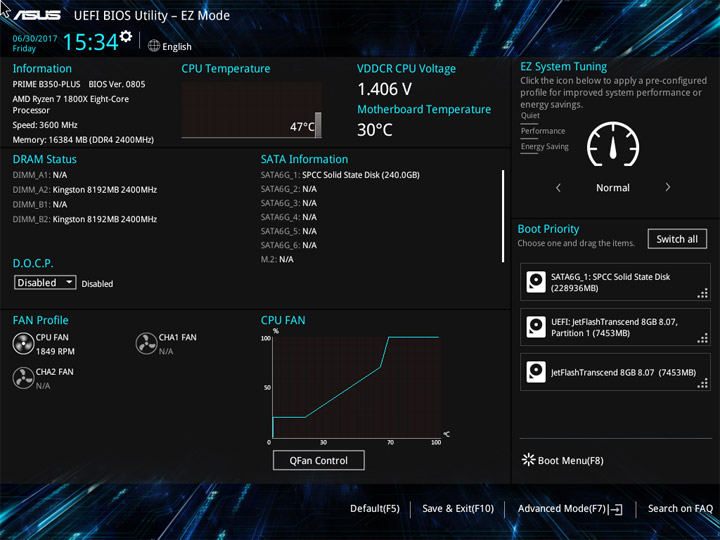Click the 1.406 V voltage value
This screenshot has width=720, height=540.
[x=384, y=89]
